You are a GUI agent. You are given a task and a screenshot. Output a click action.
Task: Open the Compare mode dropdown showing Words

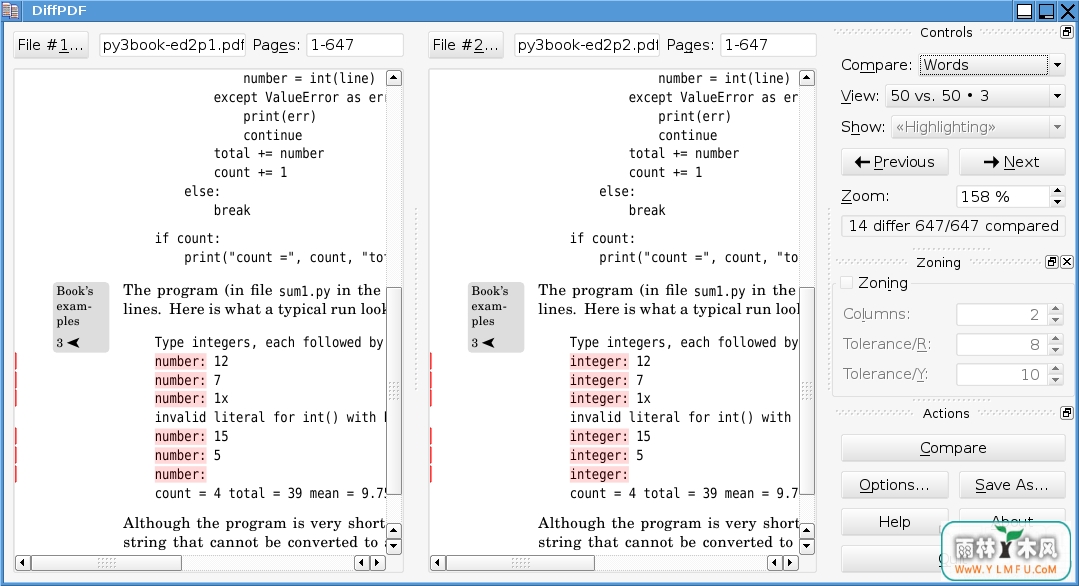[x=992, y=65]
